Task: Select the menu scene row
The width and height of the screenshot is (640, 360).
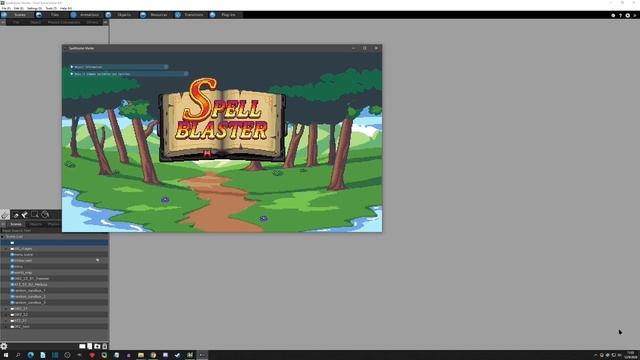Action: (x=54, y=254)
